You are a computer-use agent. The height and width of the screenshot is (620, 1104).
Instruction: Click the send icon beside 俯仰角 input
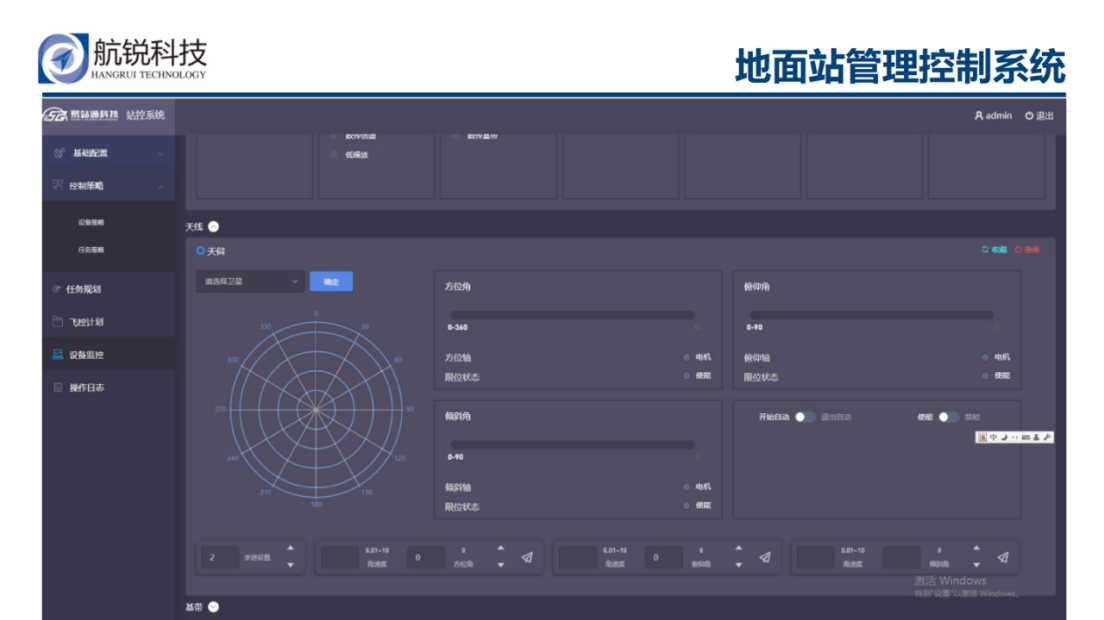[x=765, y=558]
